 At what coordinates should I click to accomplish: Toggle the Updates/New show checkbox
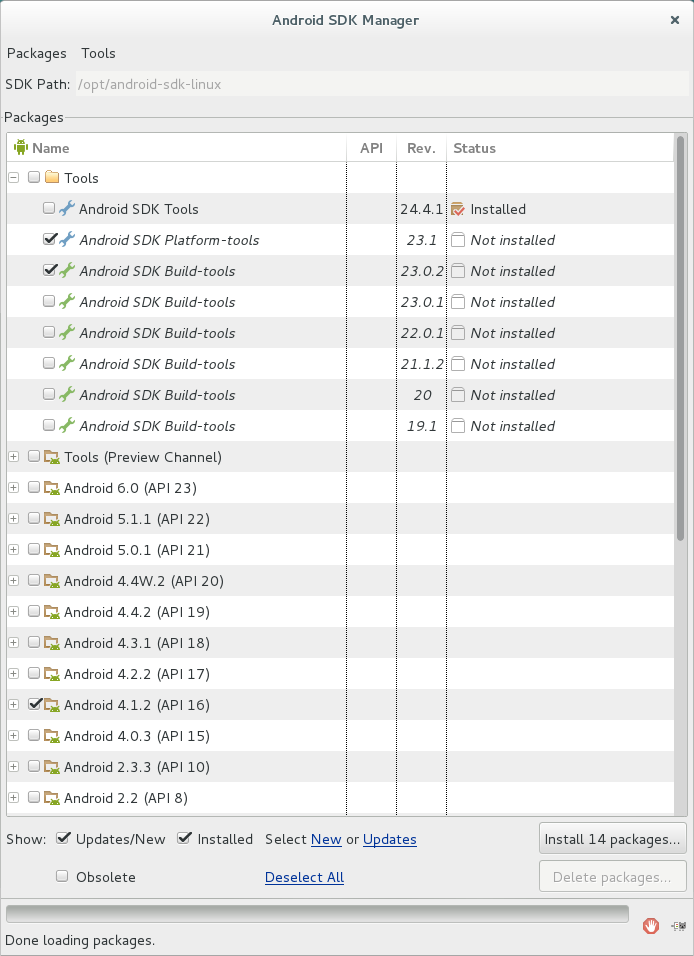pos(62,838)
